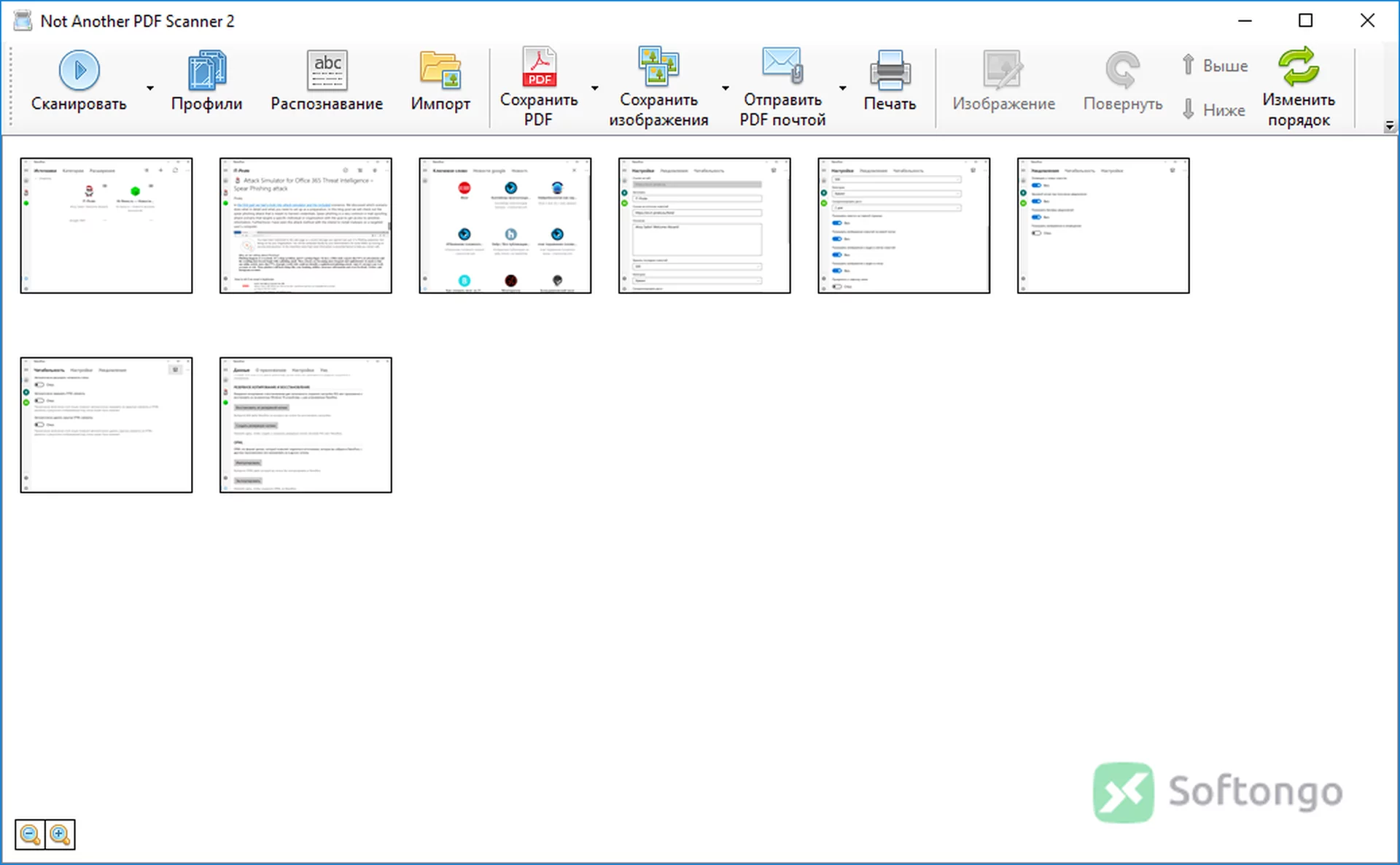Select the first scanned page thumbnail
This screenshot has height=865, width=1400.
[106, 225]
